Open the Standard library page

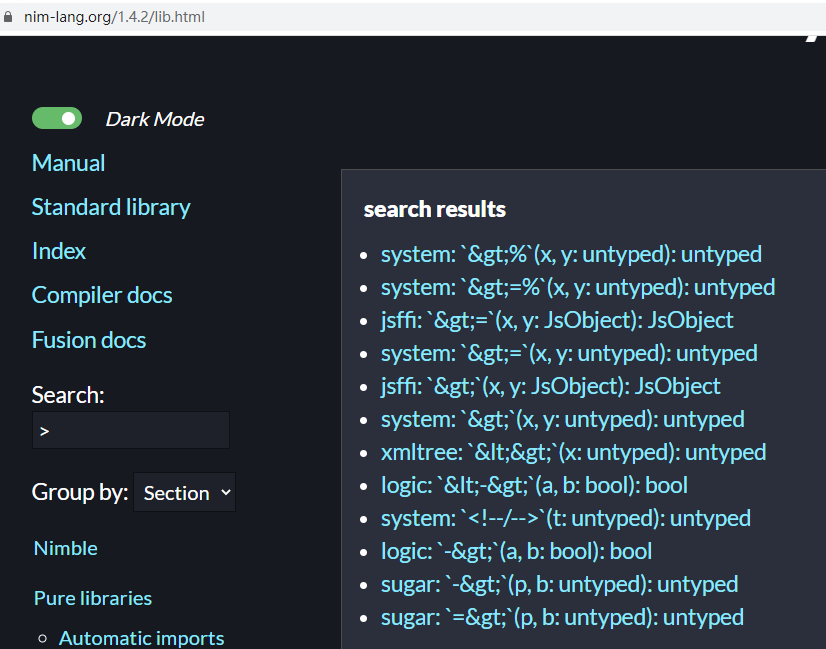tap(110, 207)
